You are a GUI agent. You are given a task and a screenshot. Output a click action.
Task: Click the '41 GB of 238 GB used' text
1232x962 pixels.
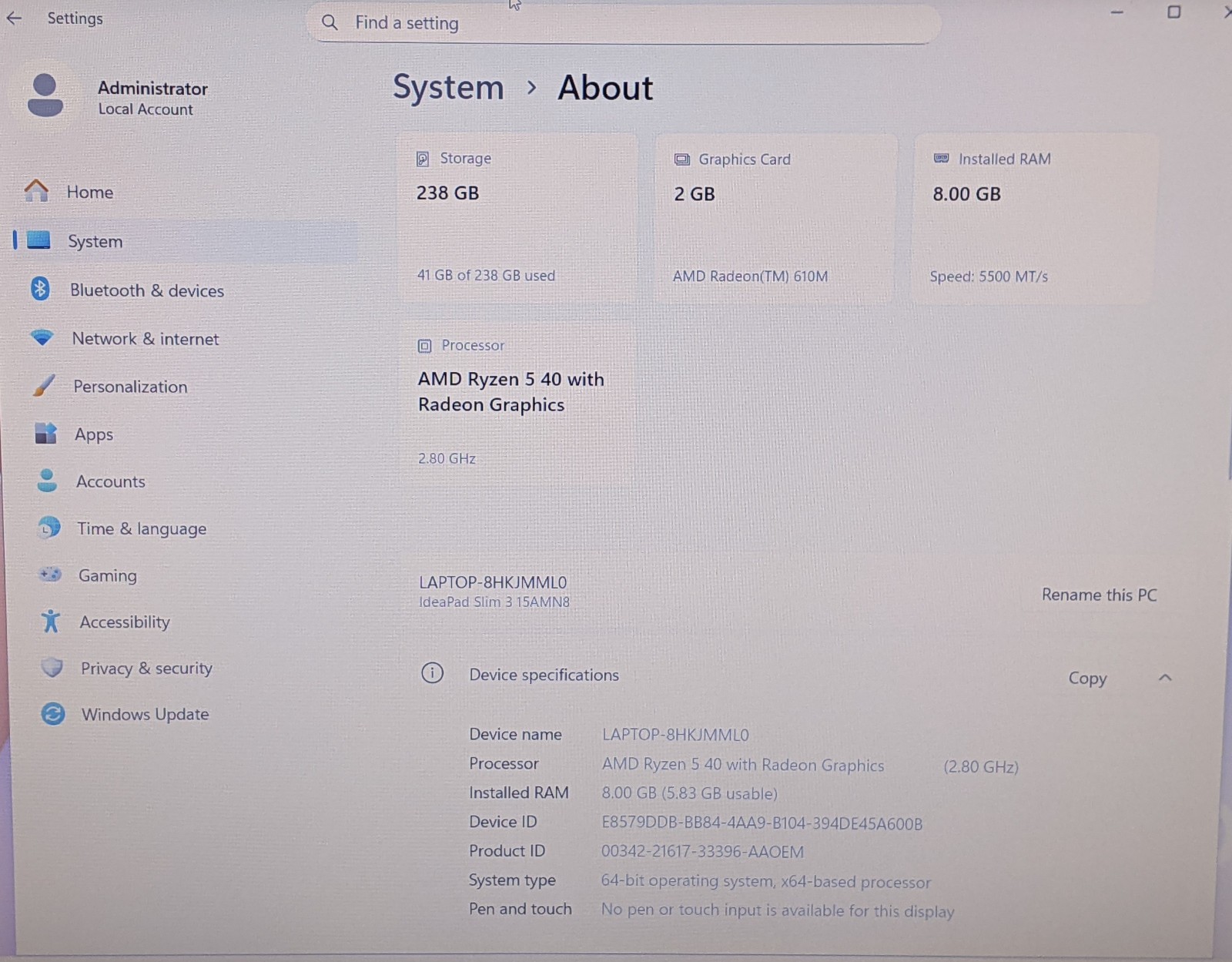click(486, 275)
